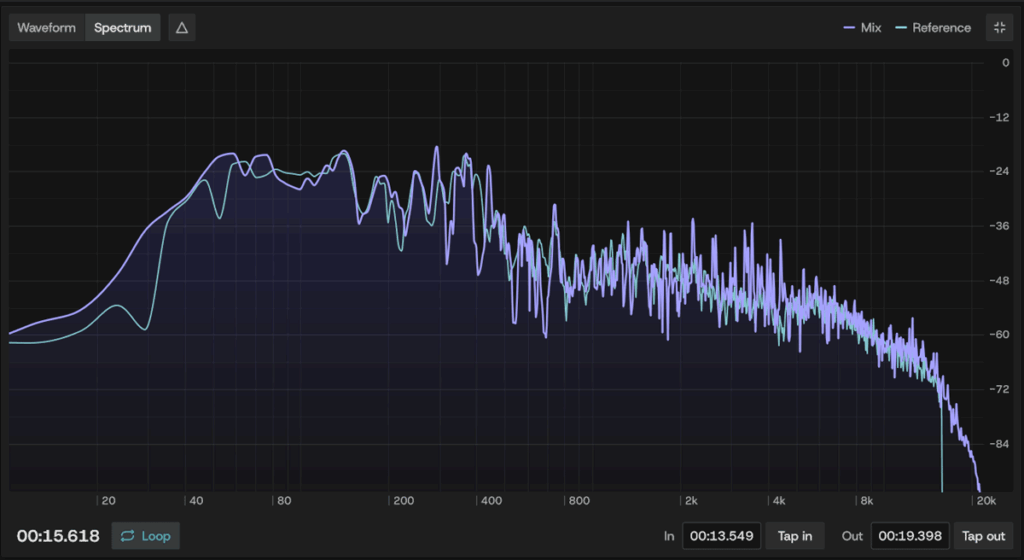The width and height of the screenshot is (1024, 560).
Task: Click the 40 frequency axis label
Action: (x=196, y=501)
